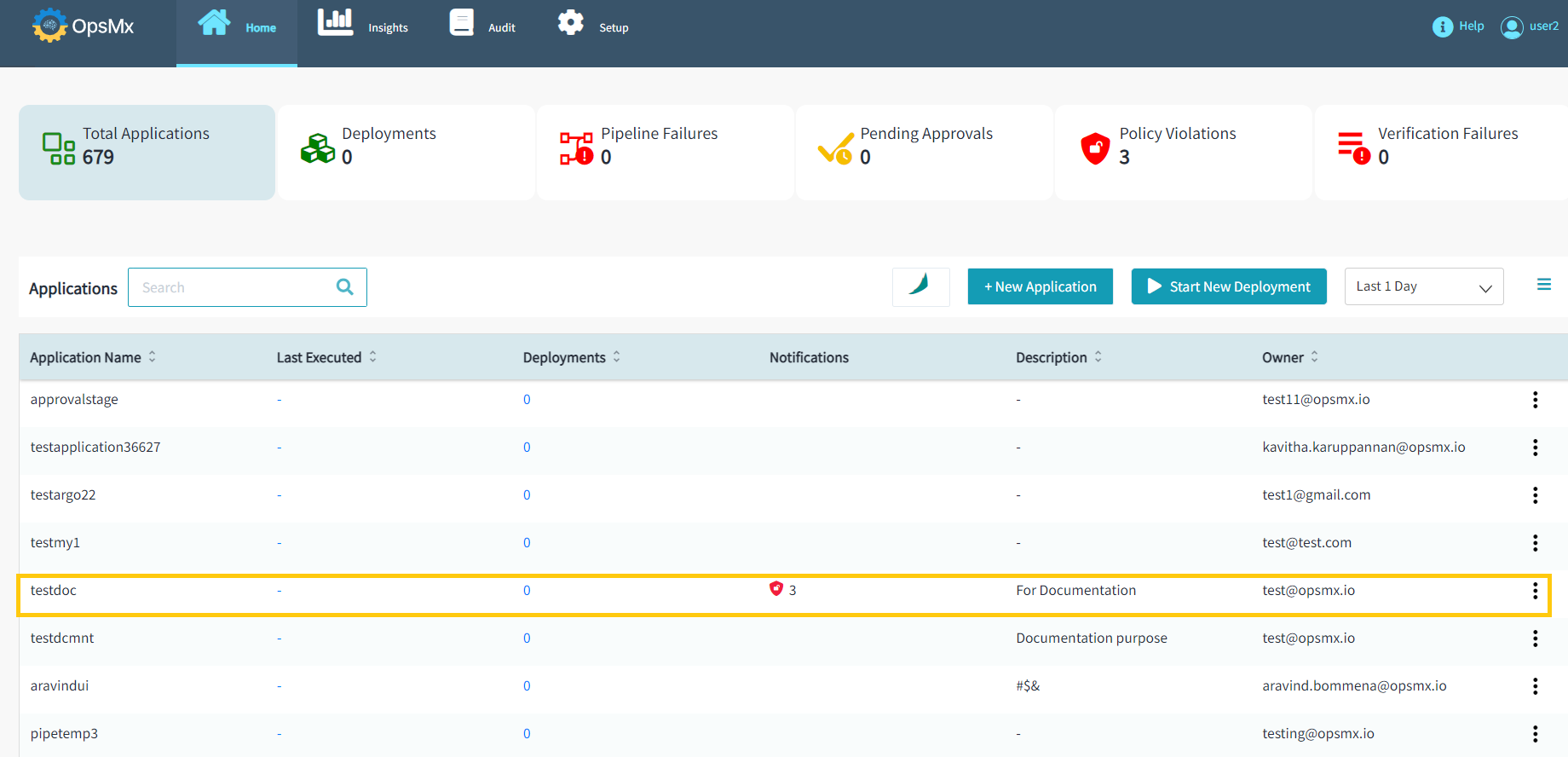The image size is (1568, 757).
Task: Click Start New Deployment button
Action: click(x=1228, y=287)
